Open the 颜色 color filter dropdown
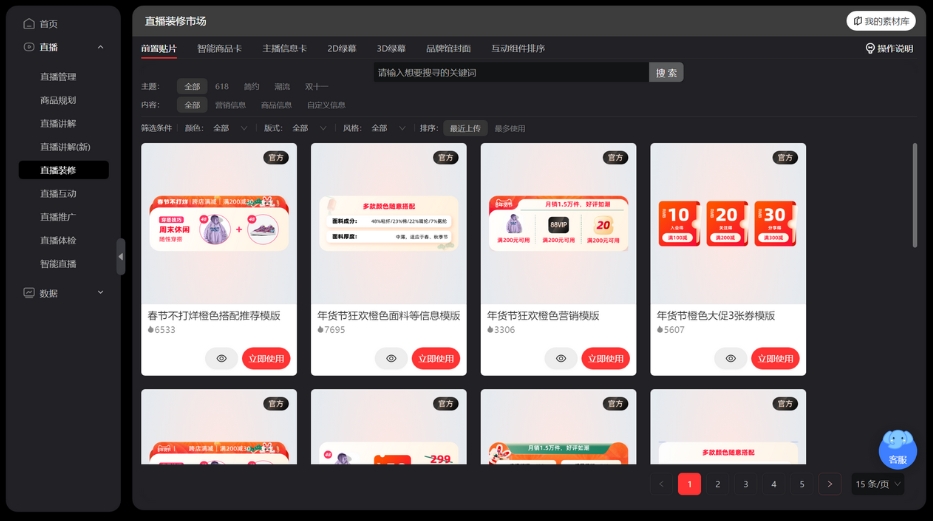933x521 pixels. (x=228, y=128)
